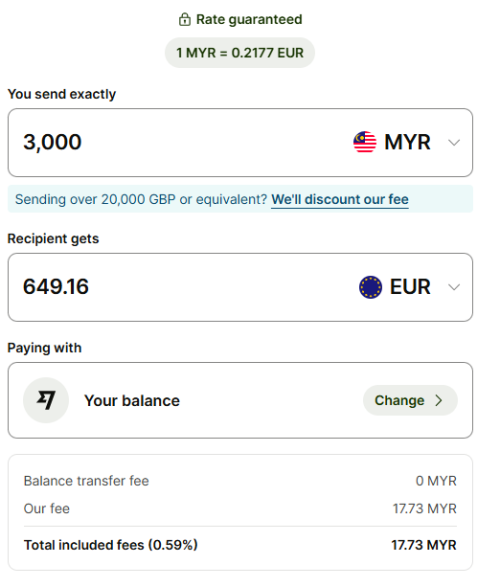
Task: Click the arrow icon beside Change
Action: point(439,400)
